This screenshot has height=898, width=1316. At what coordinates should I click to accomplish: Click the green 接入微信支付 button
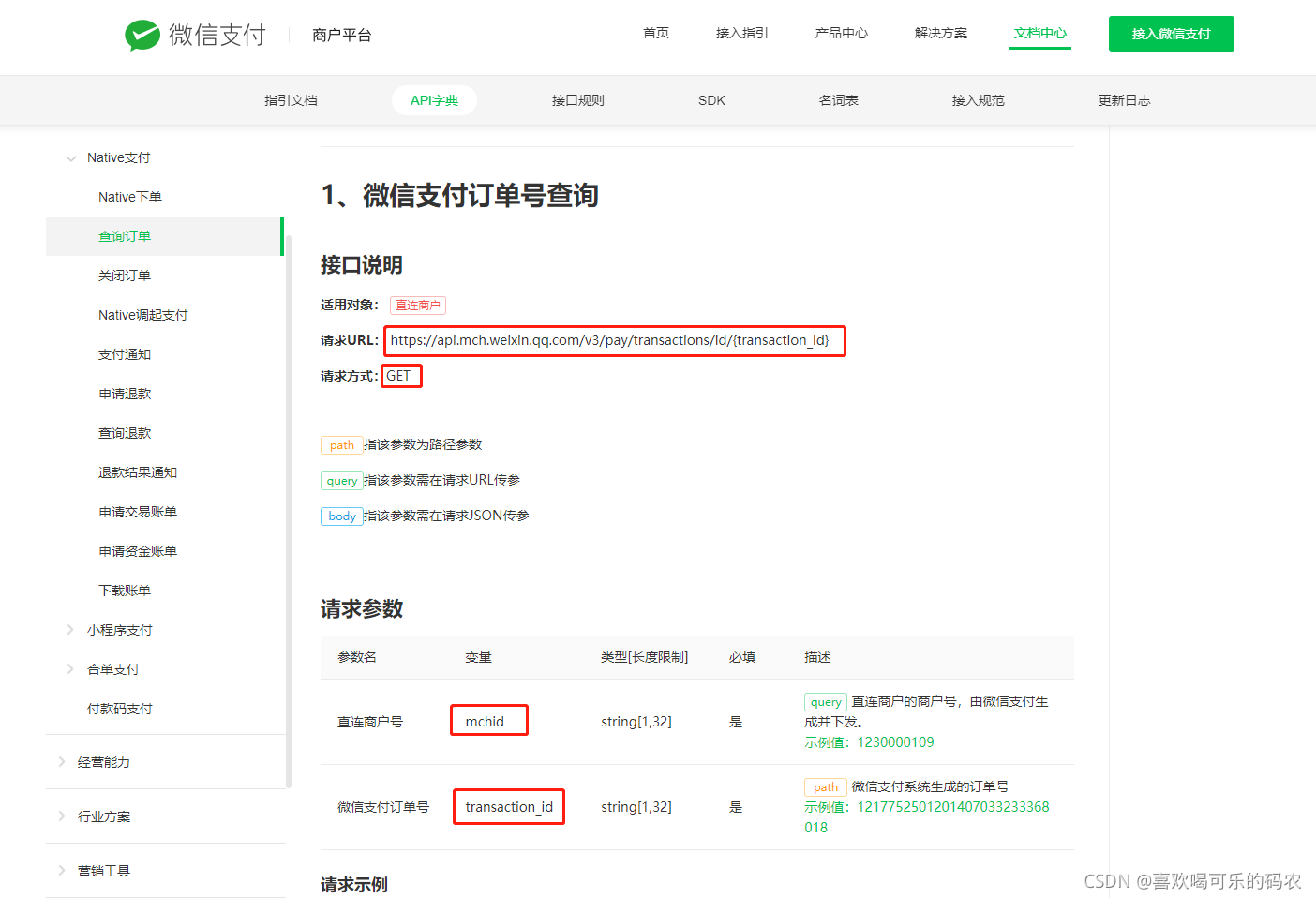[1171, 32]
